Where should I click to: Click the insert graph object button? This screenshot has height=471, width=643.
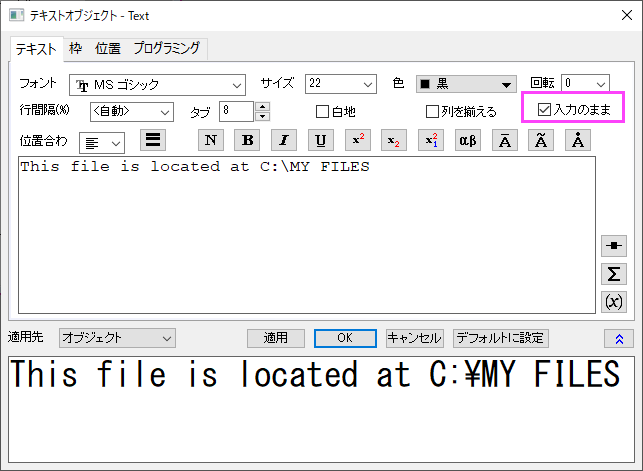click(x=614, y=246)
